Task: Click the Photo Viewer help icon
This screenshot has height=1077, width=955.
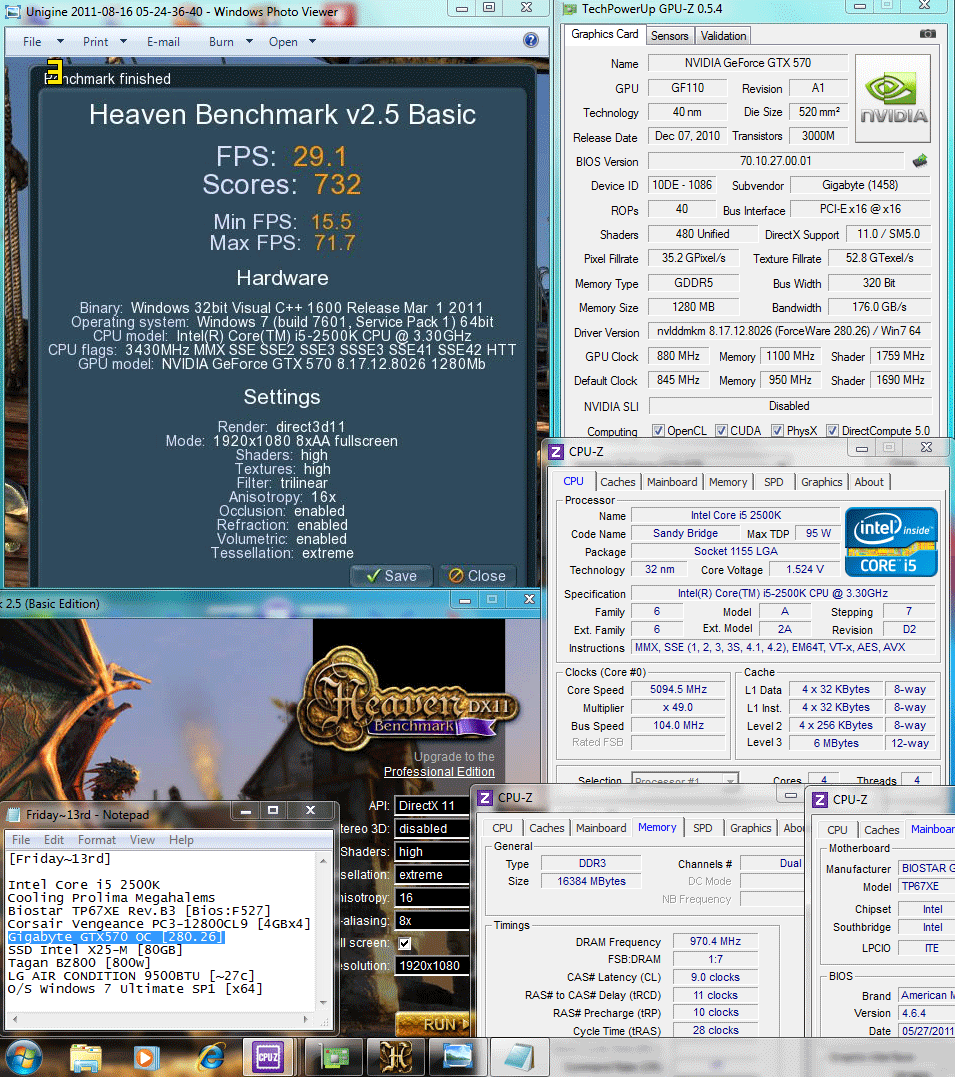Action: click(531, 40)
